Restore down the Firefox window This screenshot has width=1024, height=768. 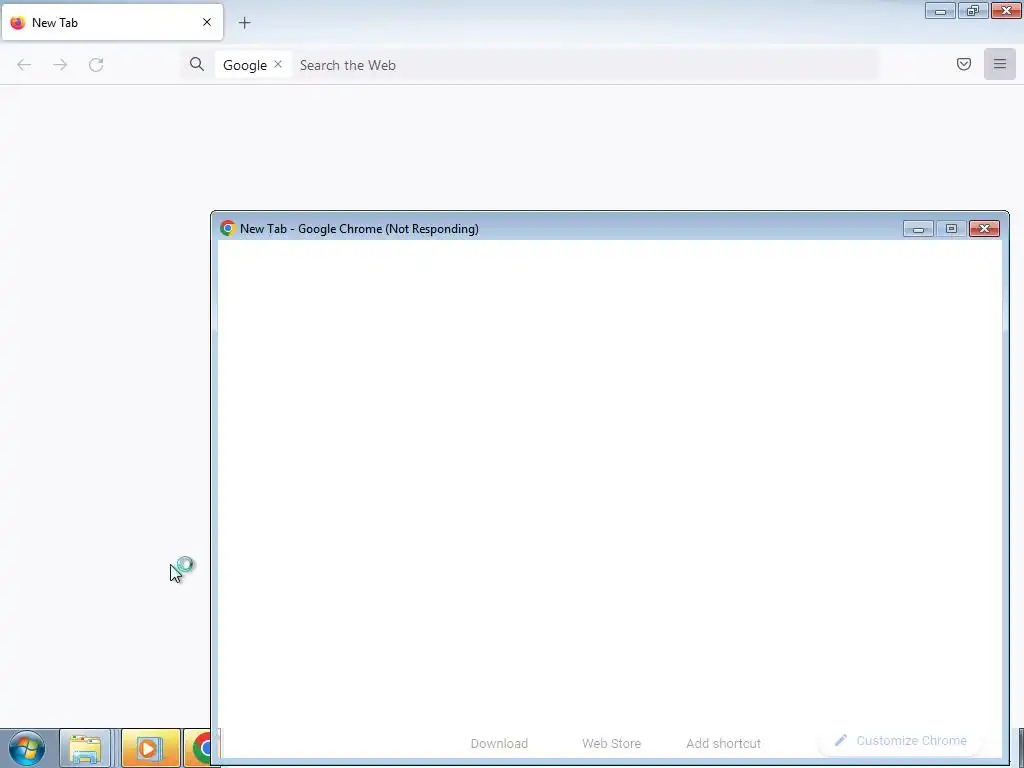pyautogui.click(x=973, y=10)
